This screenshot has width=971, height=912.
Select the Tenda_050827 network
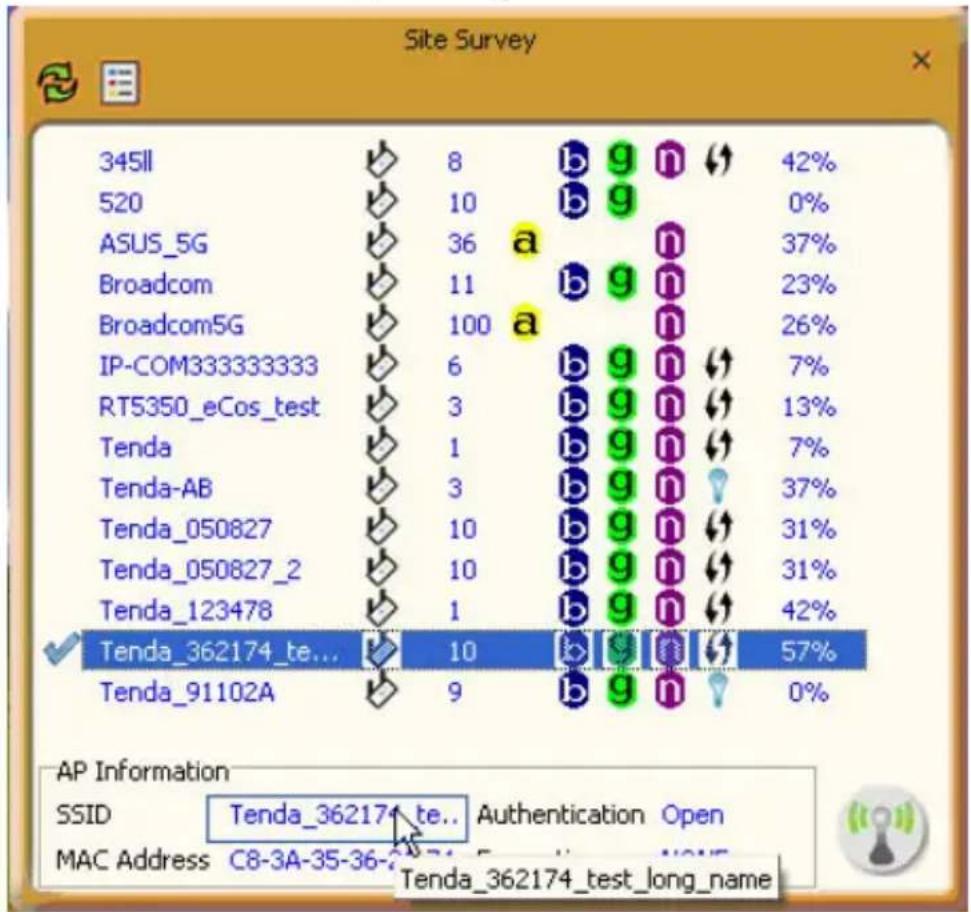pos(474,529)
